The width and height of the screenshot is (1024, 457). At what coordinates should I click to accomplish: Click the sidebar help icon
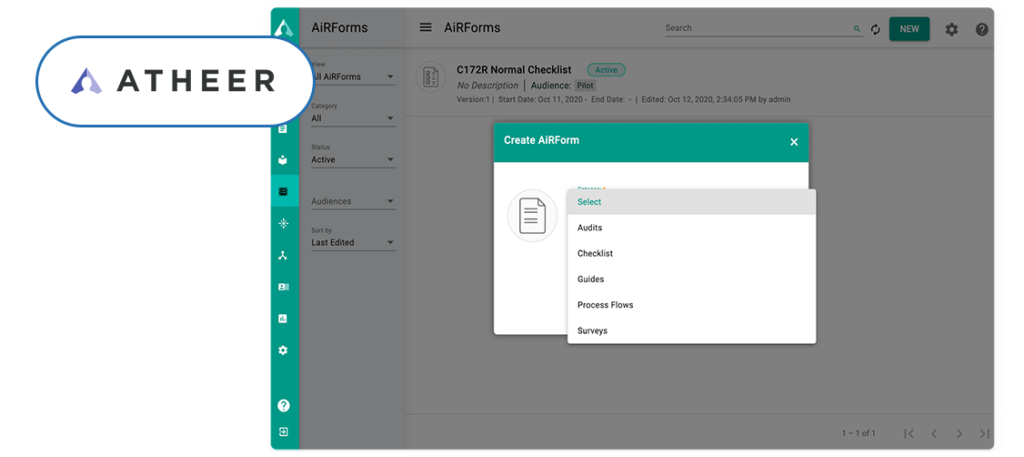coord(283,405)
